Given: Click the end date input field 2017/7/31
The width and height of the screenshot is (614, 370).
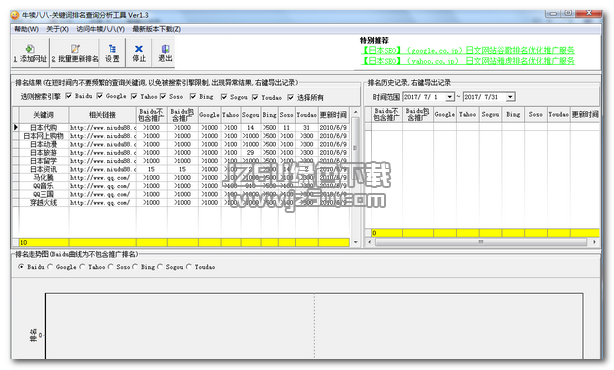Looking at the screenshot, I should pos(484,97).
